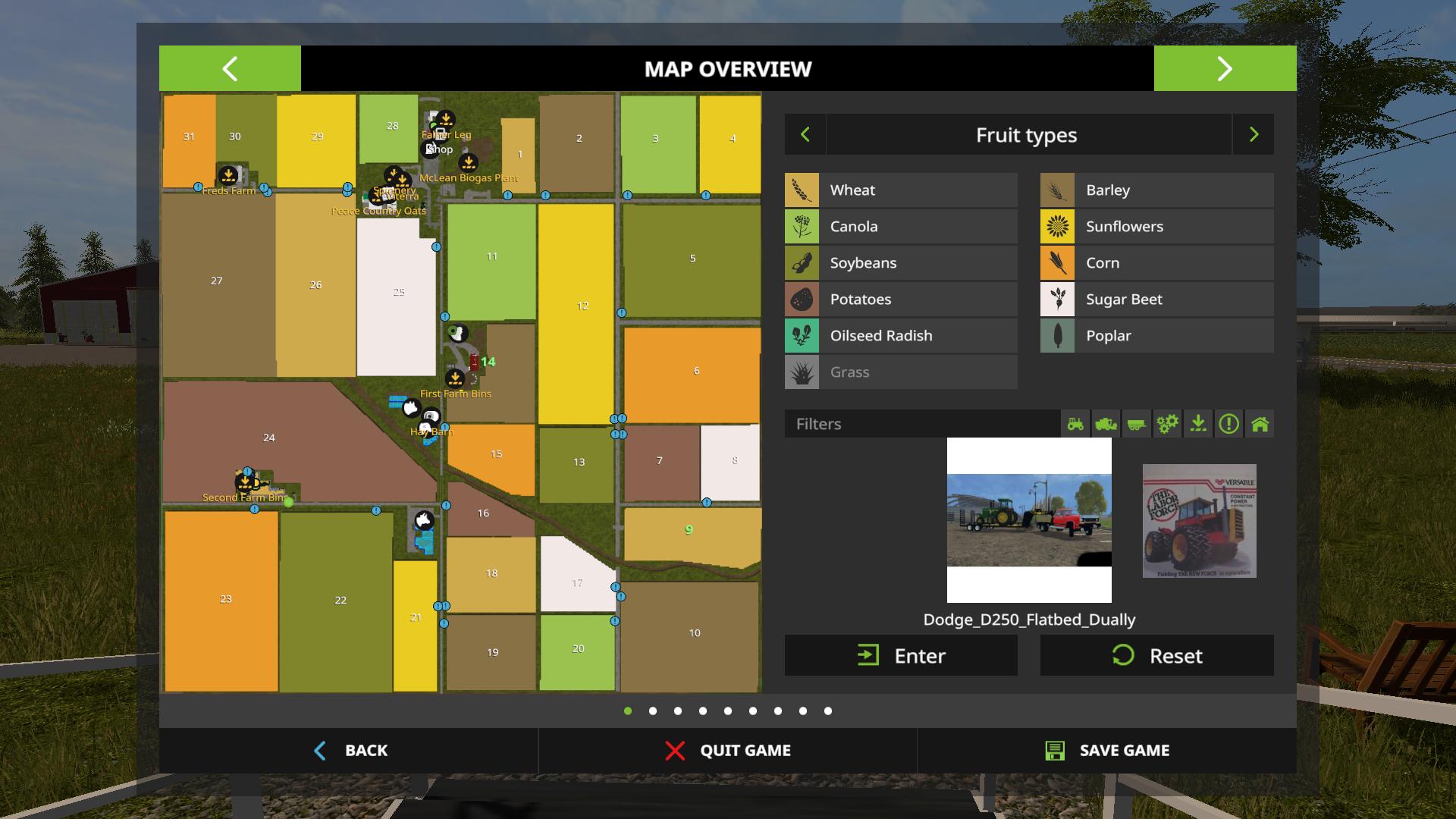This screenshot has height=819, width=1456.
Task: Click the Save Game button
Action: (1106, 750)
